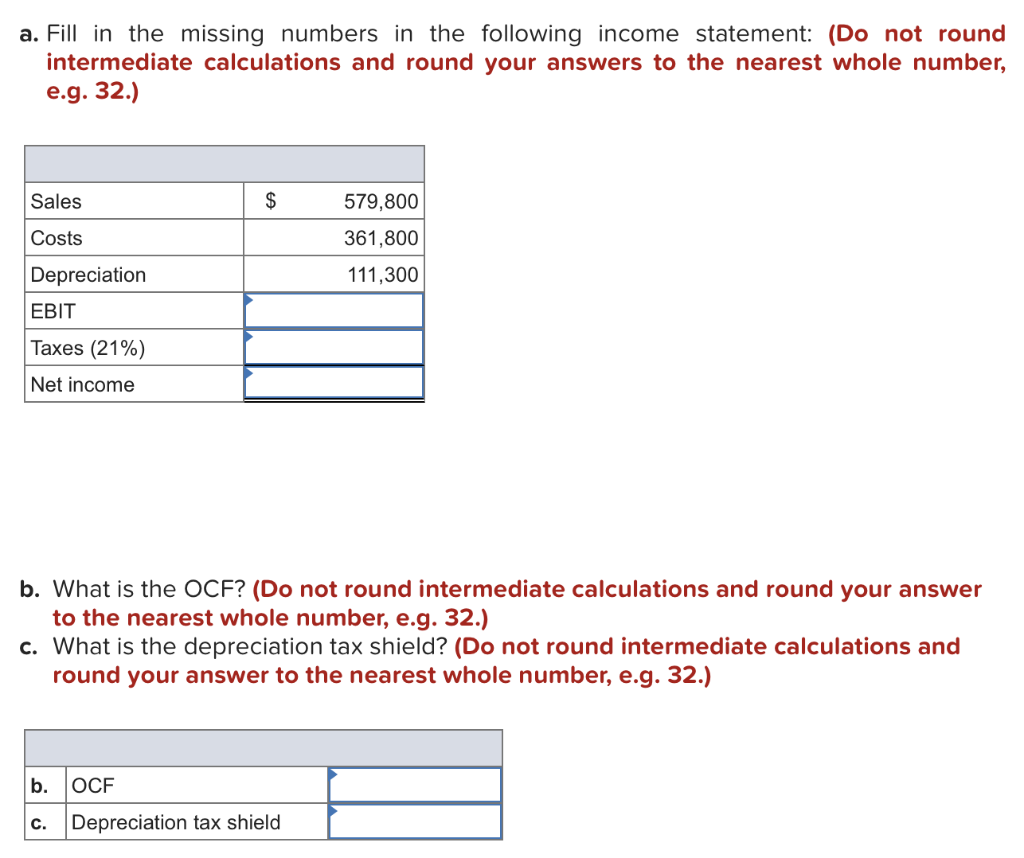Click the Net income row label

[x=82, y=385]
